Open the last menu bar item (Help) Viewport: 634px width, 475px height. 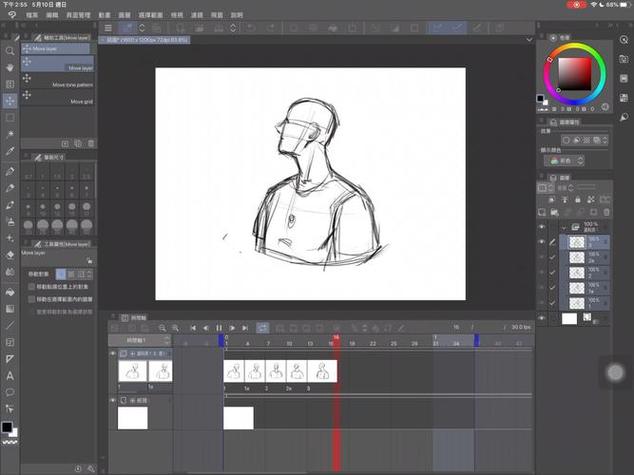pyautogui.click(x=237, y=15)
